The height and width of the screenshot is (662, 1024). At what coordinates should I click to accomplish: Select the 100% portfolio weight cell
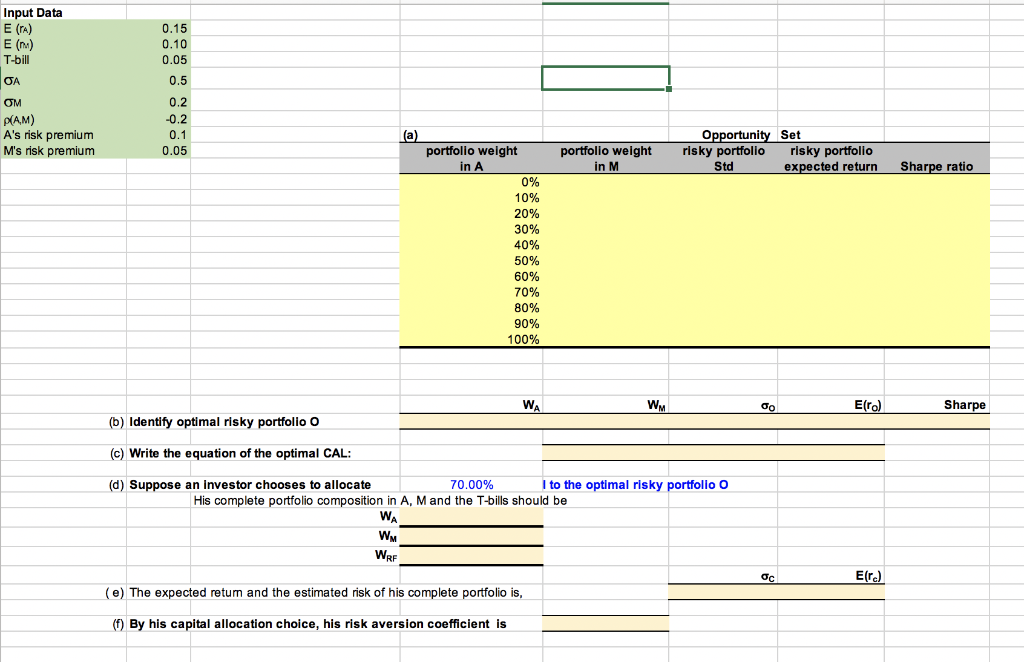470,339
